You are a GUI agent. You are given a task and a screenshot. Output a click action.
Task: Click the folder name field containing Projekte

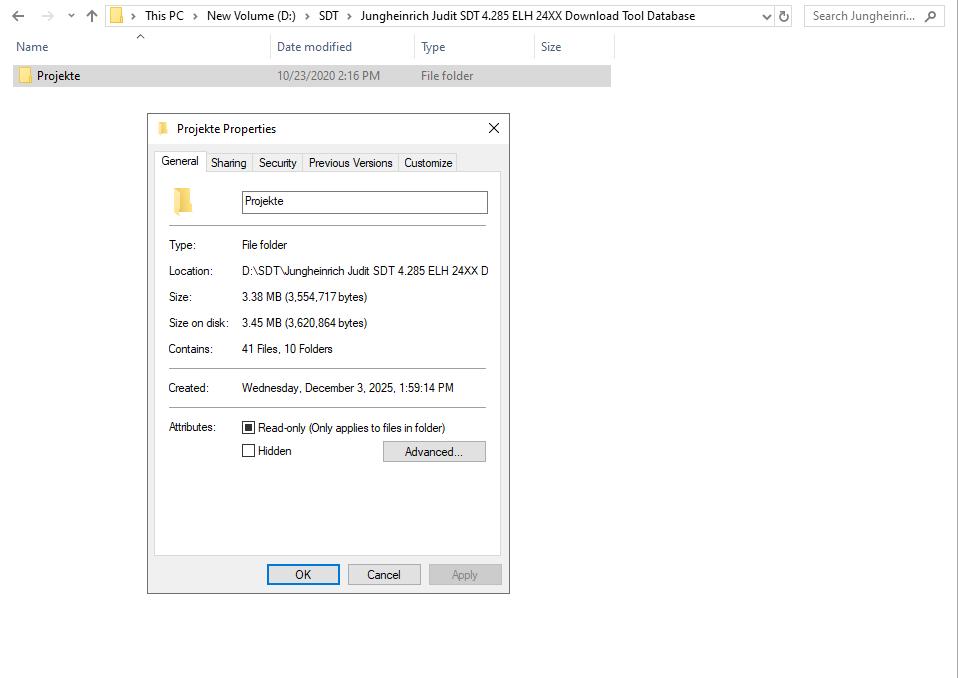(365, 202)
